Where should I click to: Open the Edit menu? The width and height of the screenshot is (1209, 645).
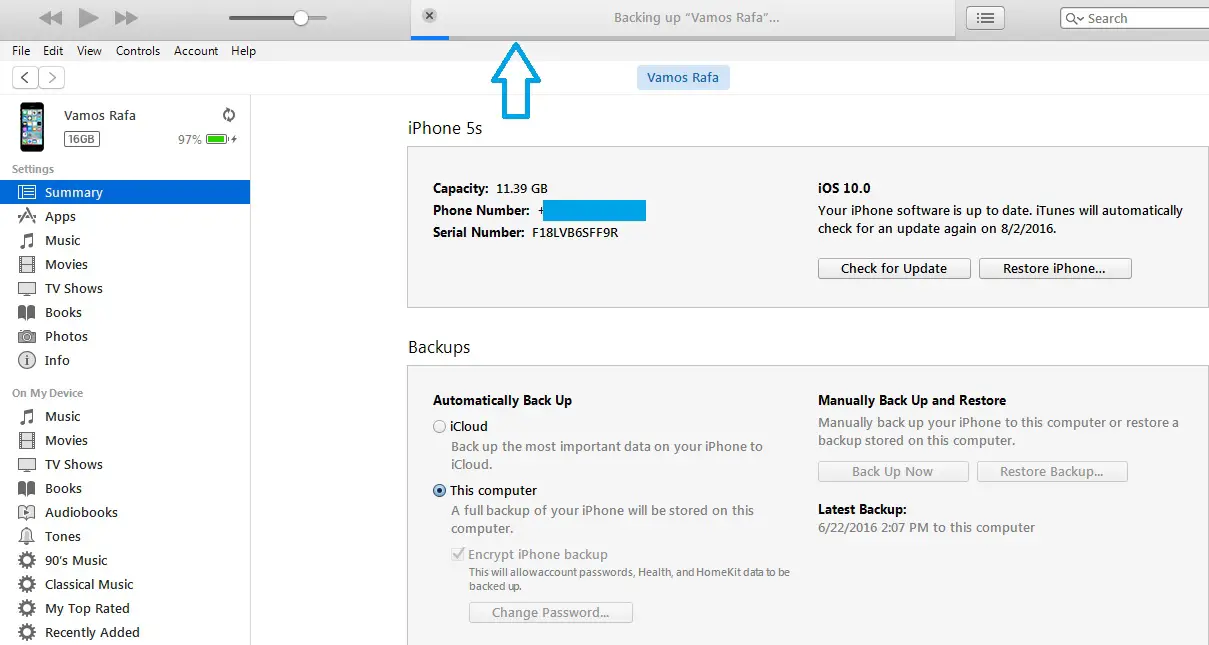53,51
